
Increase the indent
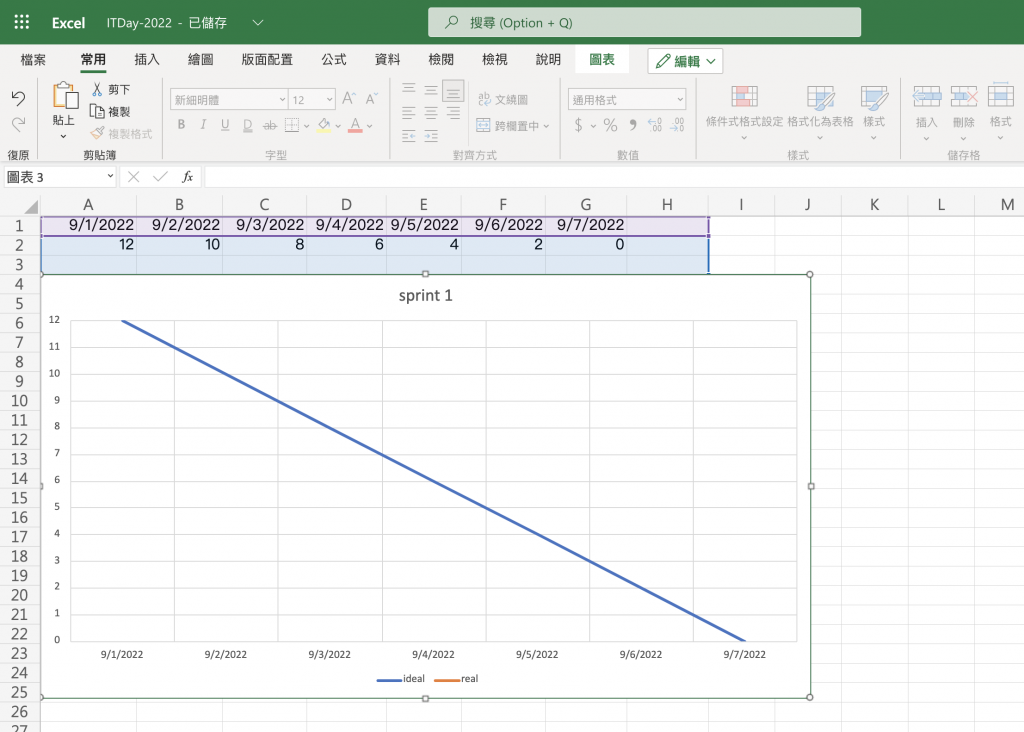(431, 136)
